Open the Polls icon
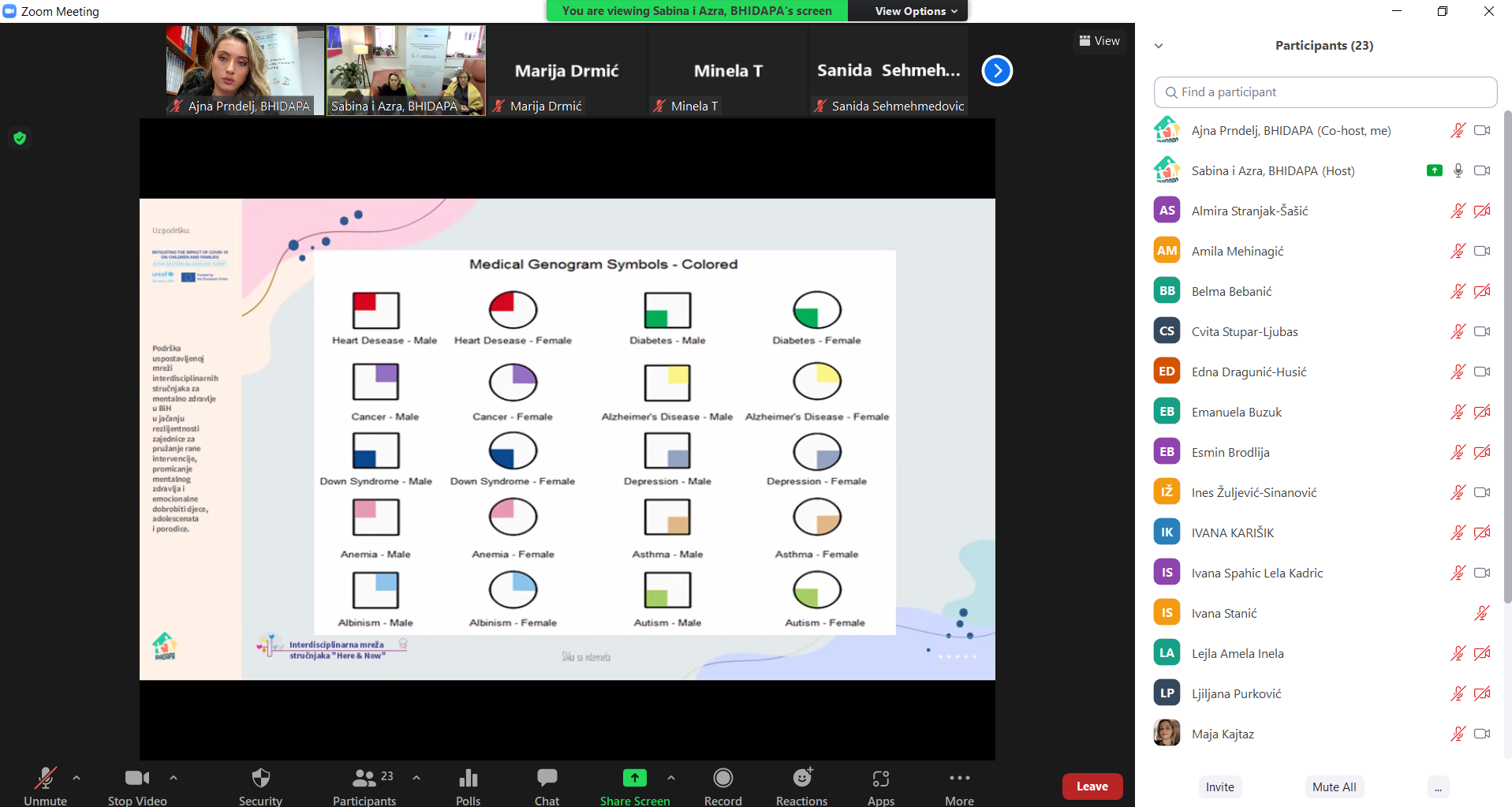Image resolution: width=1512 pixels, height=807 pixels. (468, 779)
